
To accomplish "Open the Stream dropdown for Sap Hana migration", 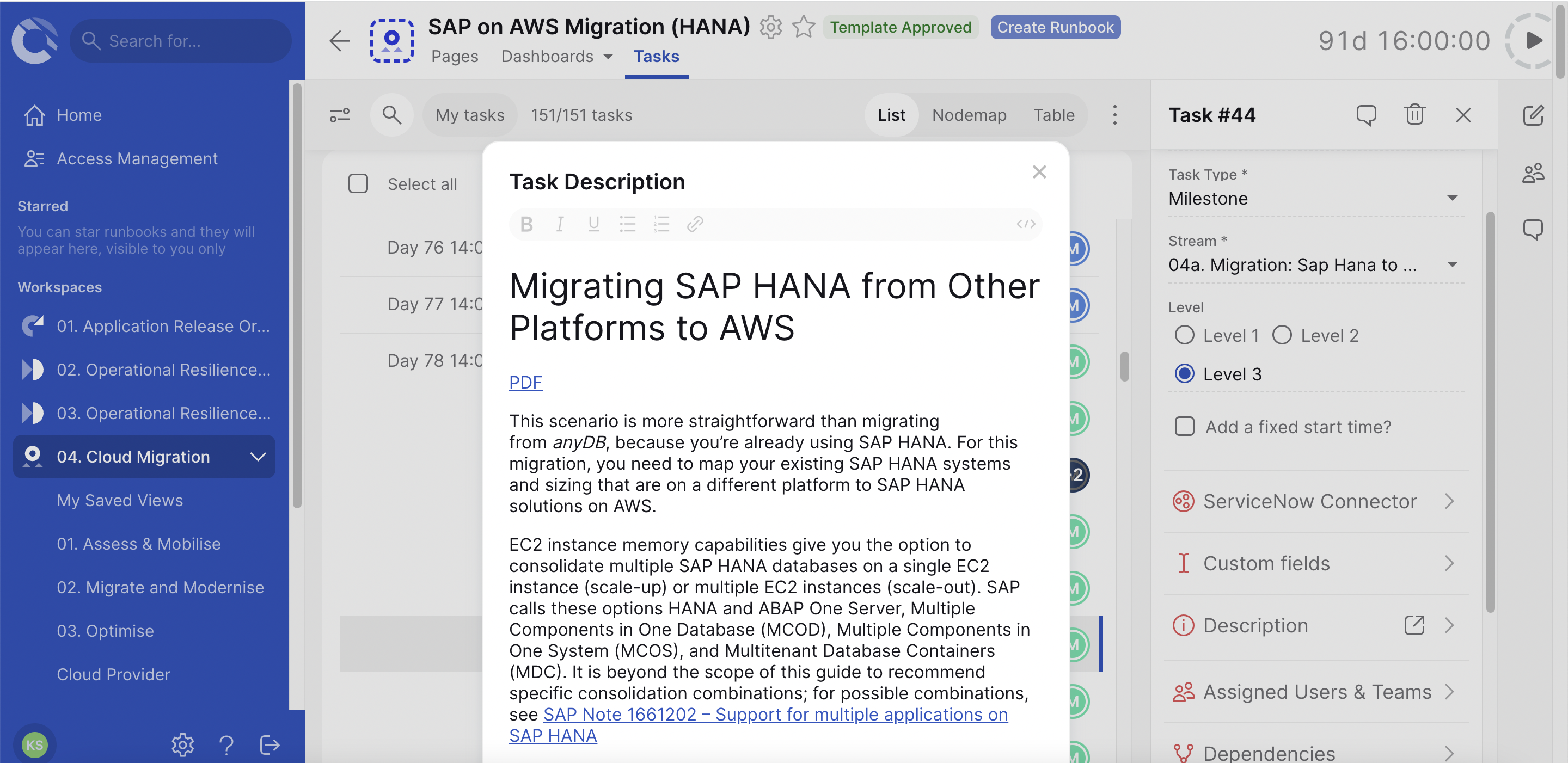I will coord(1316,264).
